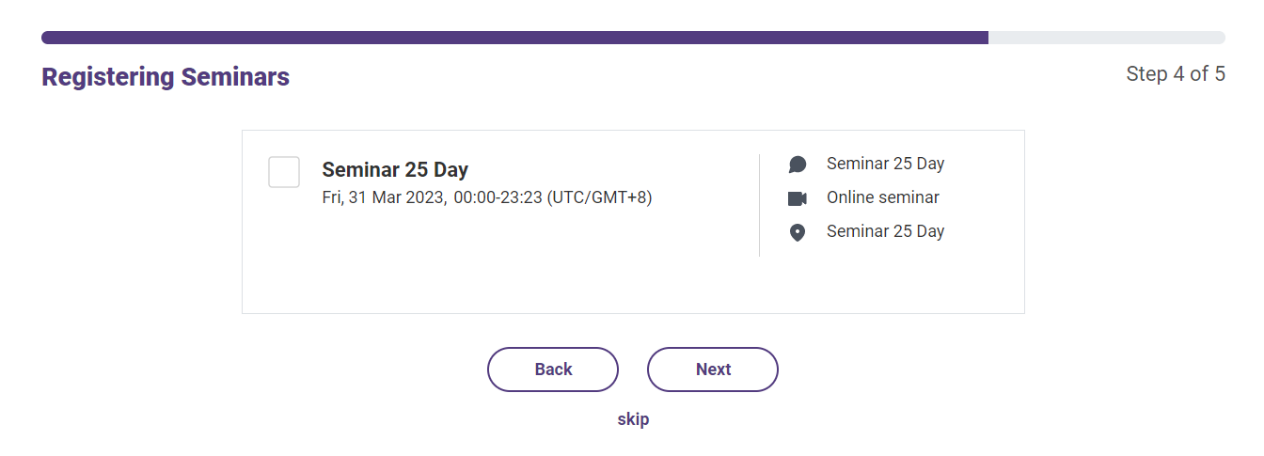1264x456 pixels.
Task: Select the bold Seminar 25 Day title
Action: [x=395, y=169]
